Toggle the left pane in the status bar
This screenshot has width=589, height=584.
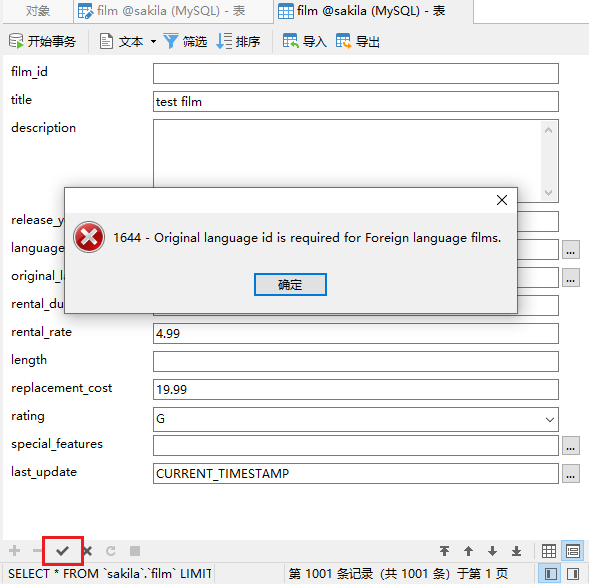click(550, 574)
